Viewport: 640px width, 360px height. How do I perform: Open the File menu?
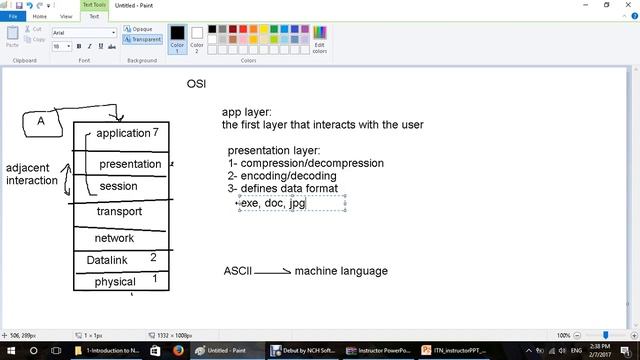click(x=13, y=16)
